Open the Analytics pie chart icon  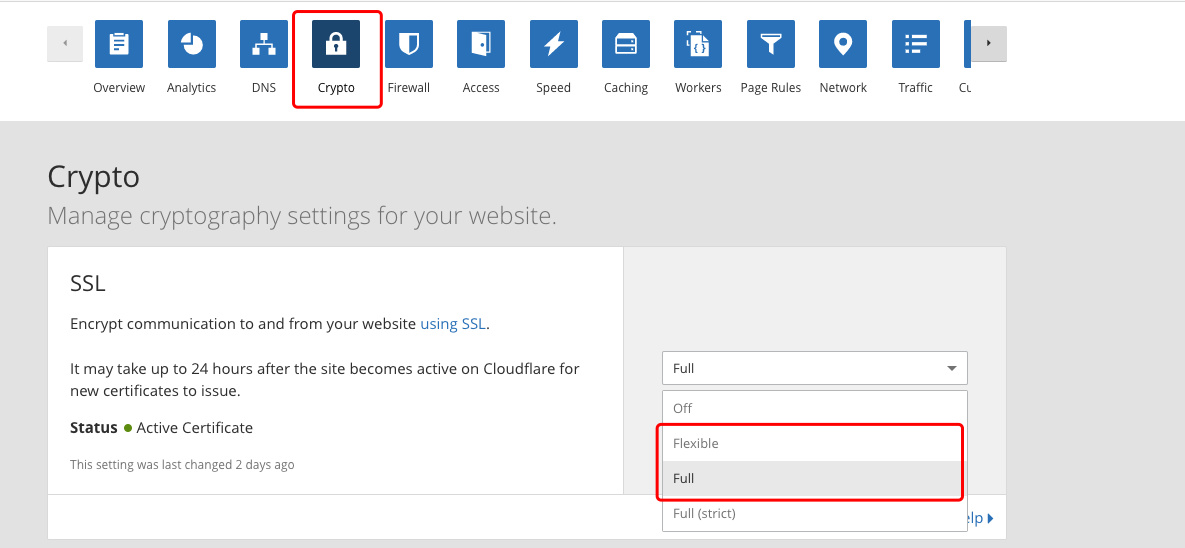click(x=191, y=44)
